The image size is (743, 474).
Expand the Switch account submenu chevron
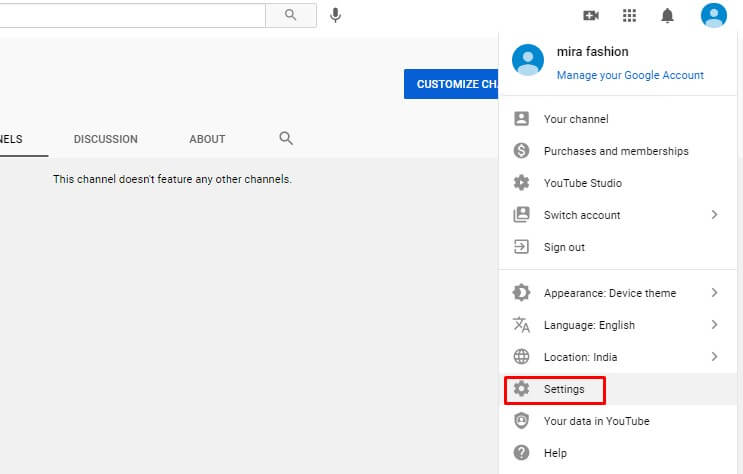pyautogui.click(x=714, y=215)
